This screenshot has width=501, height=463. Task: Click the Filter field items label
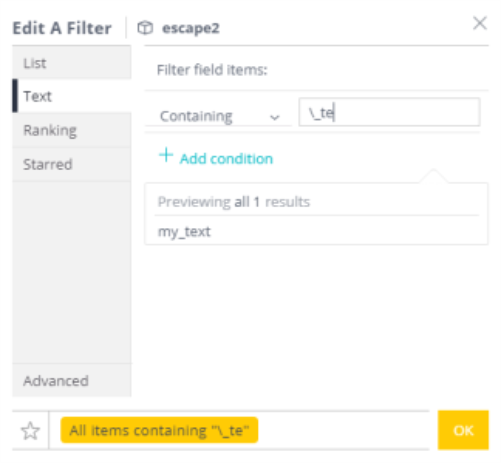tap(212, 70)
